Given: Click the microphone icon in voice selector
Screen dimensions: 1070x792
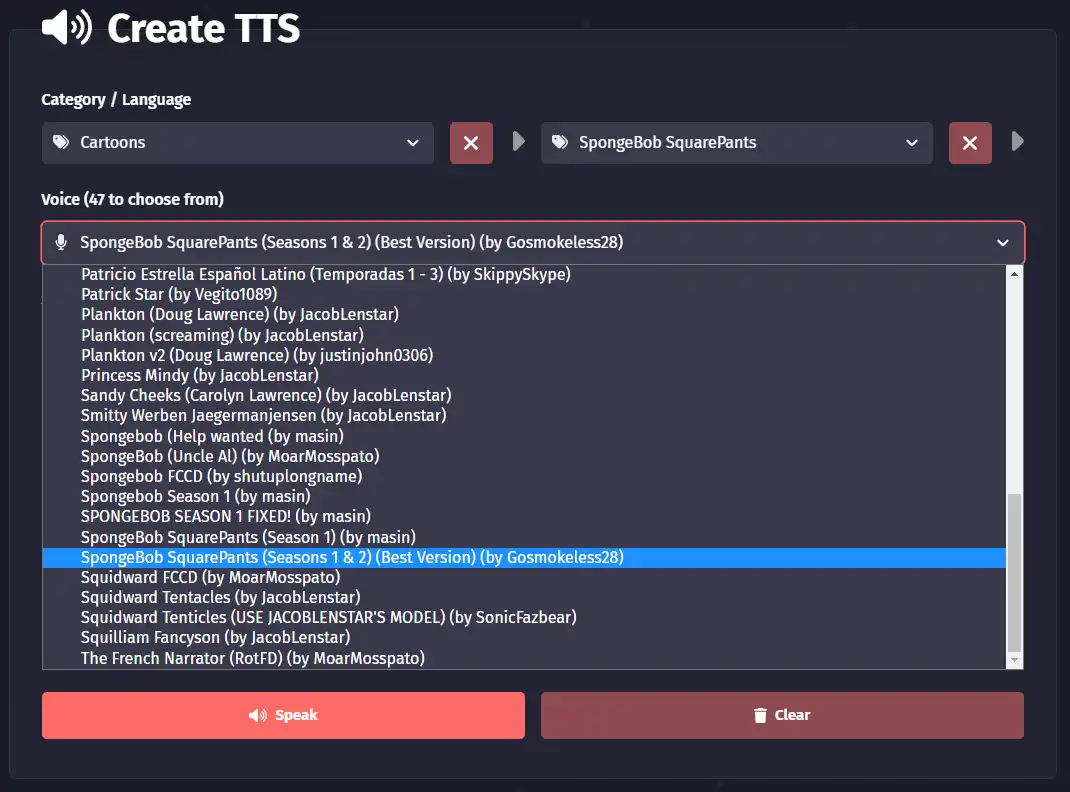Looking at the screenshot, I should pyautogui.click(x=61, y=242).
